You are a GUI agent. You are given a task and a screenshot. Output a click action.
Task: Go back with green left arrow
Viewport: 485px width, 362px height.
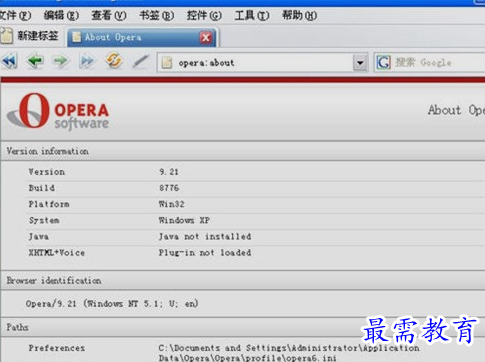[35, 61]
